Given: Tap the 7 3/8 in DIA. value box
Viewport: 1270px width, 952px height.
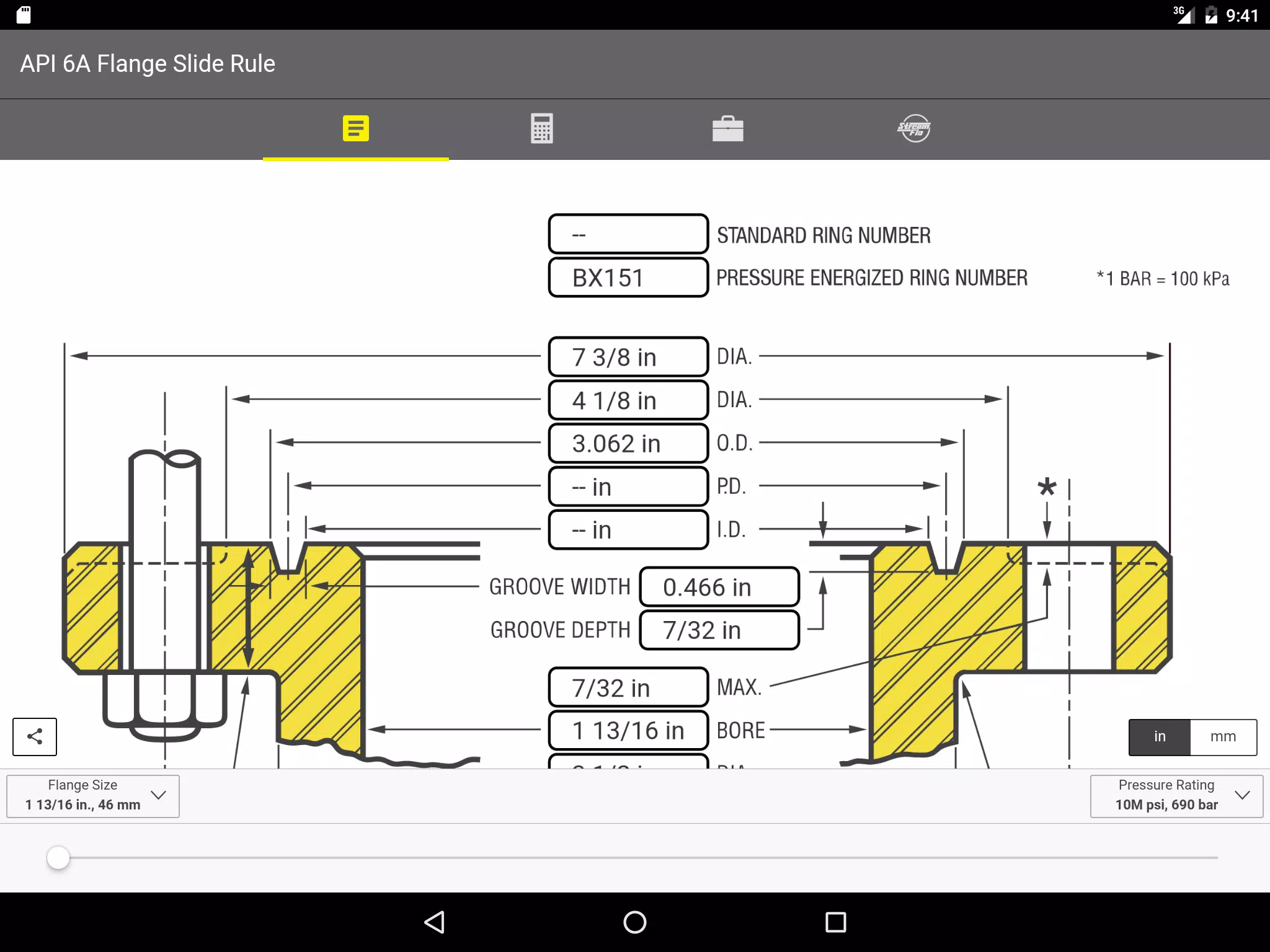Looking at the screenshot, I should (x=628, y=357).
